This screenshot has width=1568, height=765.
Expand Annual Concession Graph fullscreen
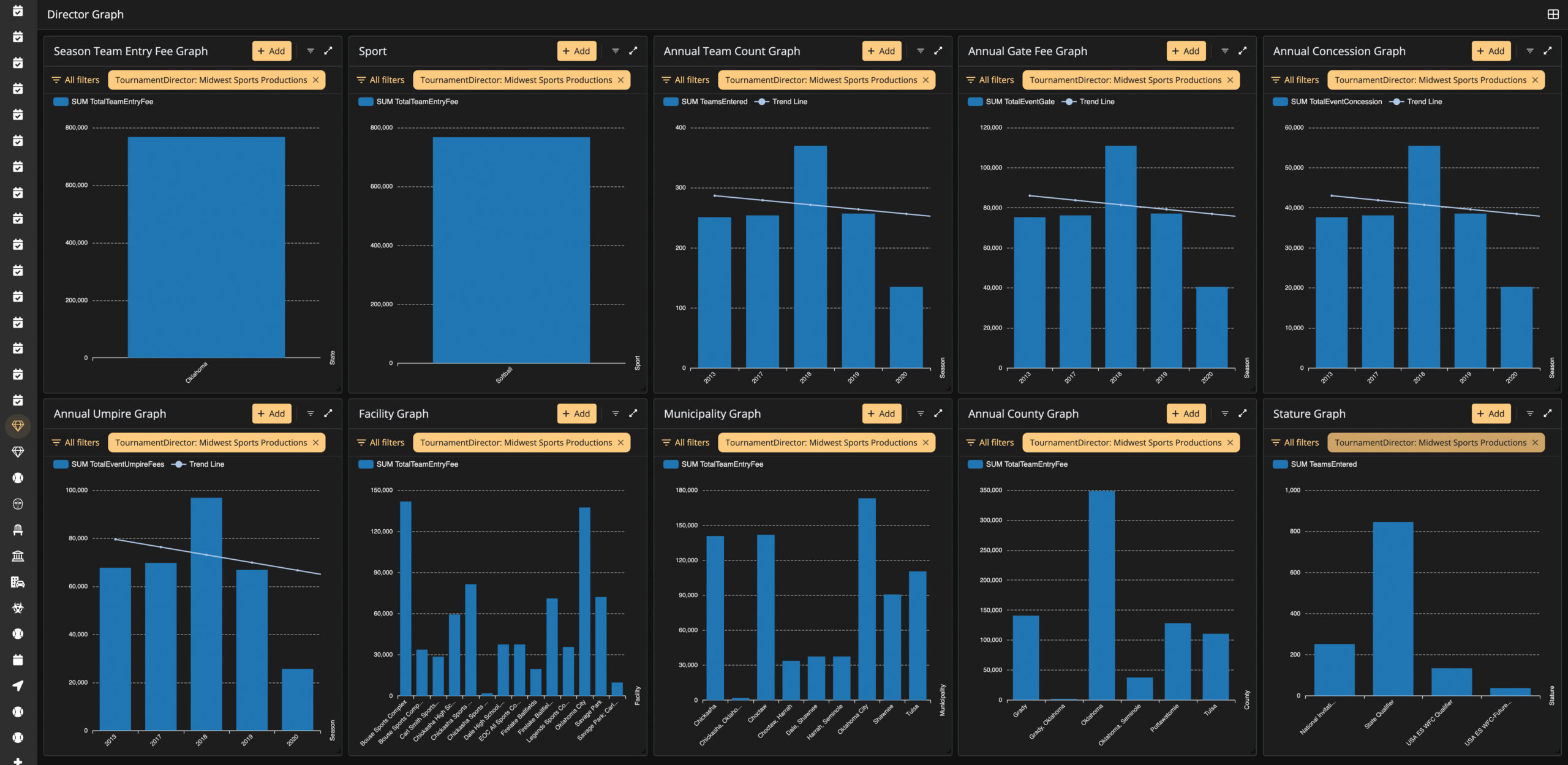(x=1548, y=51)
